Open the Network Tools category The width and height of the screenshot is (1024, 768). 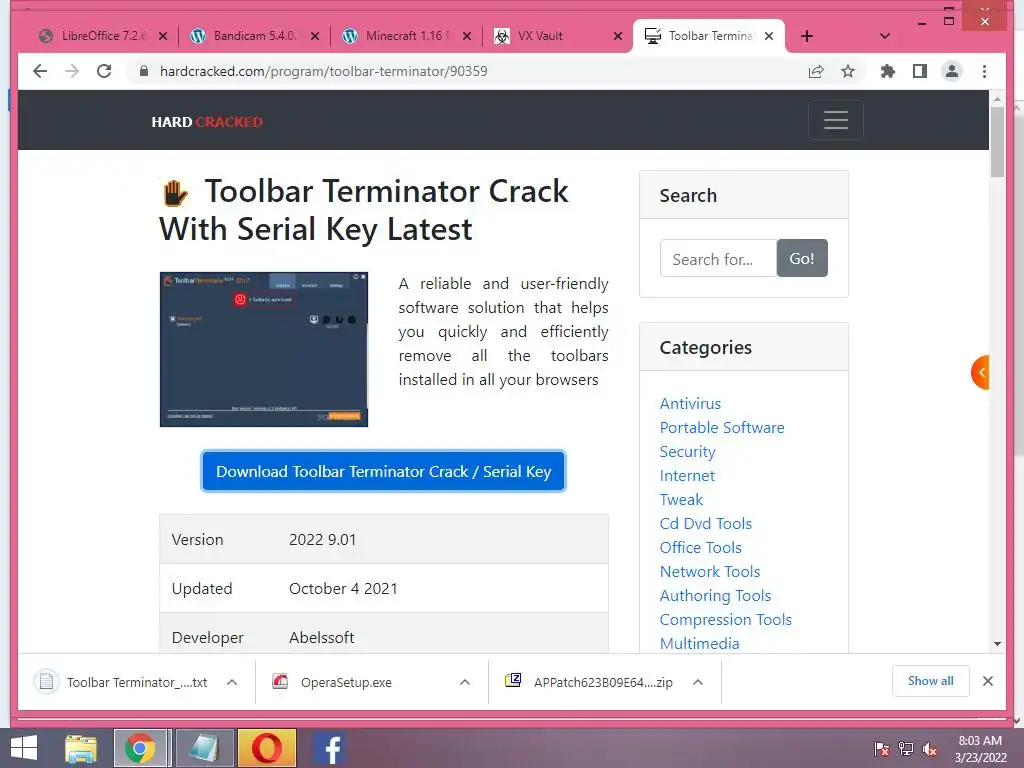pos(710,571)
